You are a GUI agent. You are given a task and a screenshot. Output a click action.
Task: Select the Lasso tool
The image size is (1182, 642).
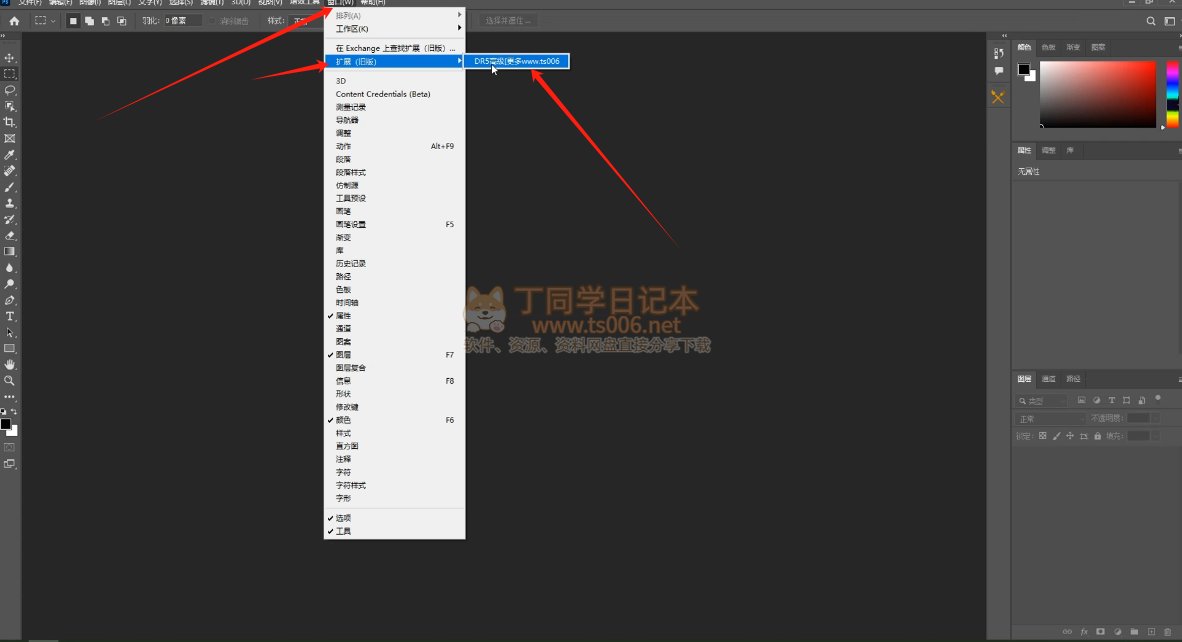[10, 90]
